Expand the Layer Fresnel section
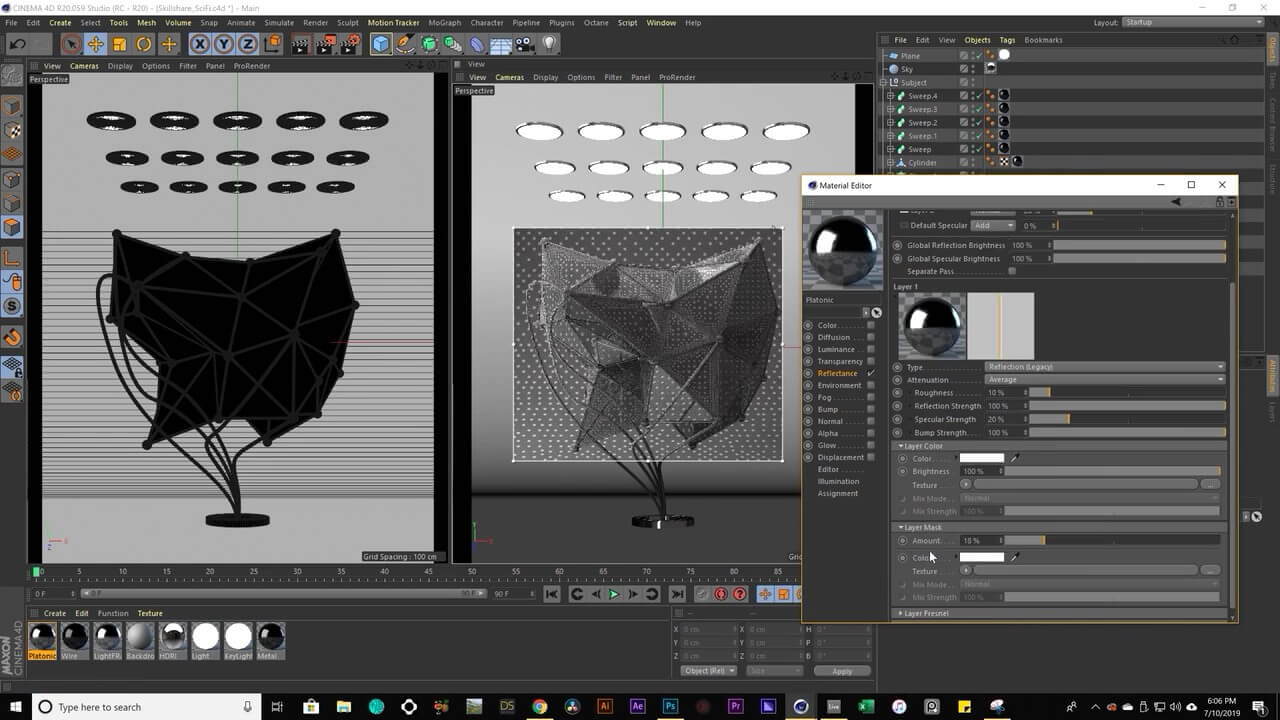 [x=926, y=613]
